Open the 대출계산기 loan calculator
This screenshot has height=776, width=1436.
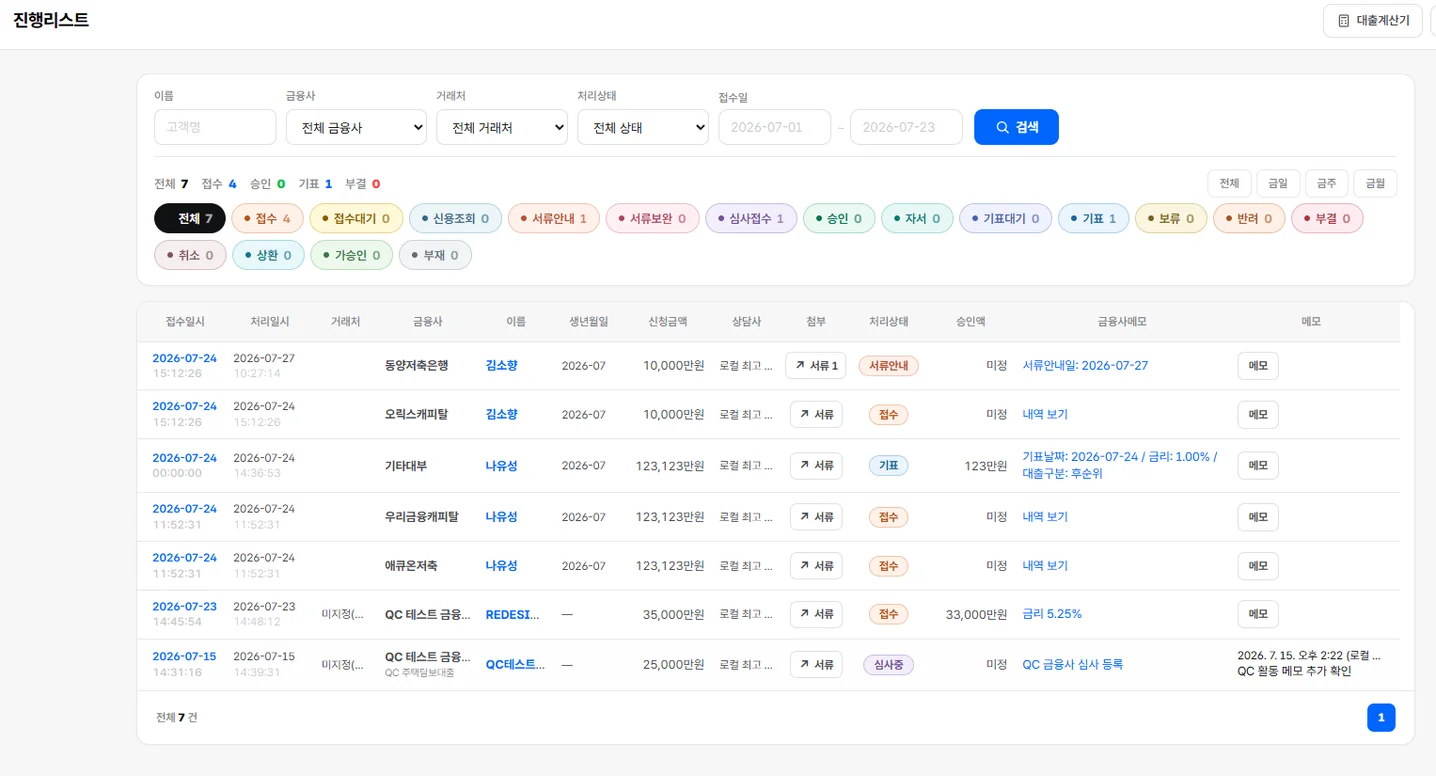1372,20
